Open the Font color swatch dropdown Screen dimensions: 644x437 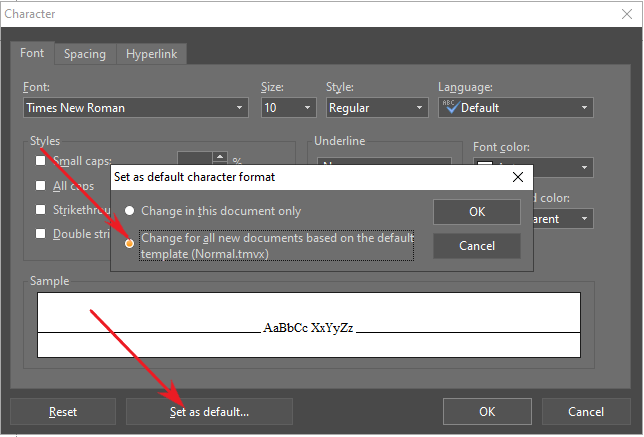tap(584, 167)
